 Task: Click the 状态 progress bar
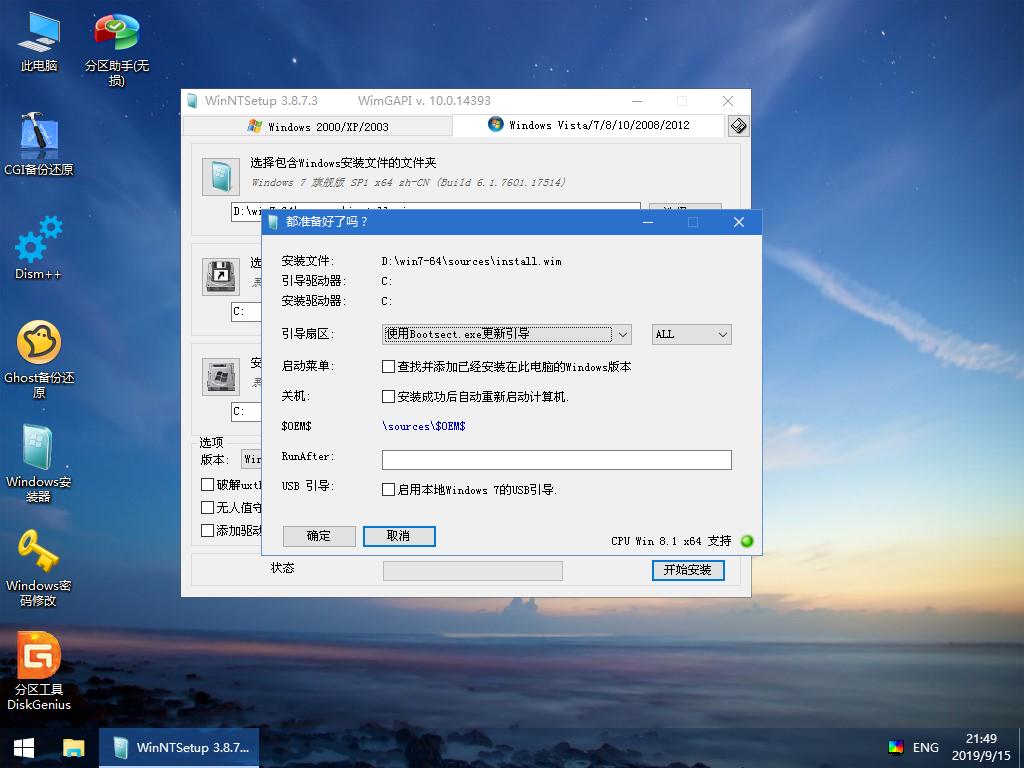tap(472, 569)
